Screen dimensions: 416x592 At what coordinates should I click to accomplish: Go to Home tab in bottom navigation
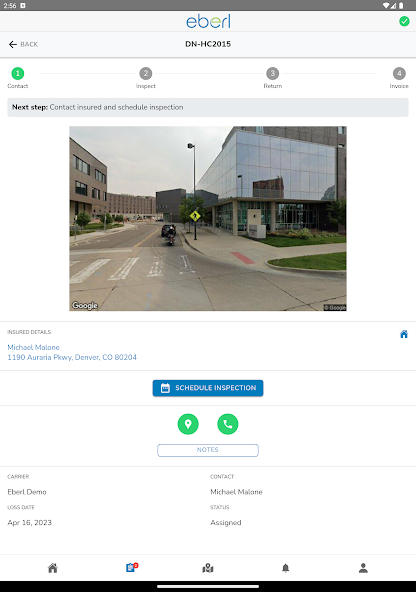coord(53,568)
